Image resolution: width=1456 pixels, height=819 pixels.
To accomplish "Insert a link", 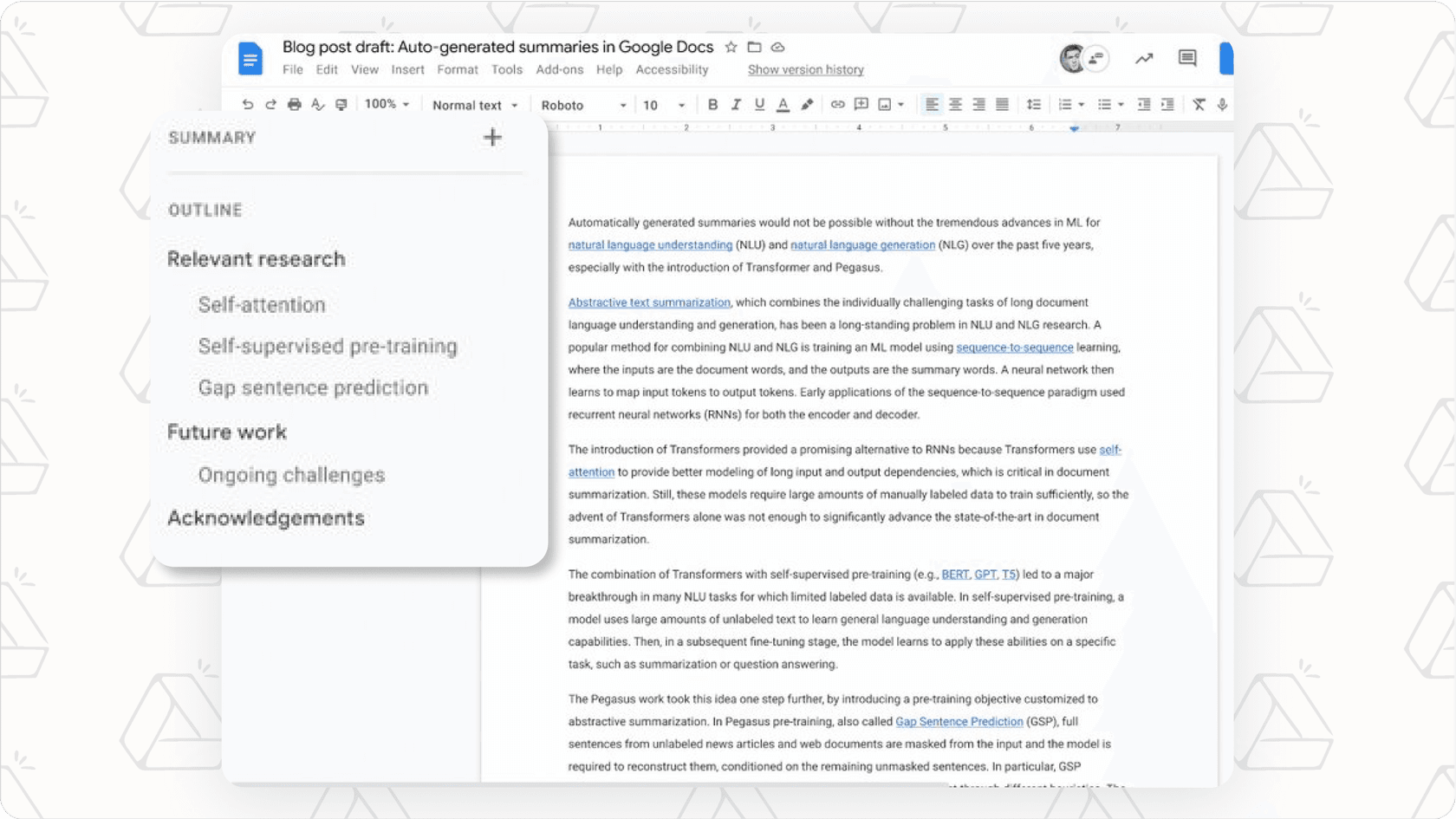I will [837, 104].
